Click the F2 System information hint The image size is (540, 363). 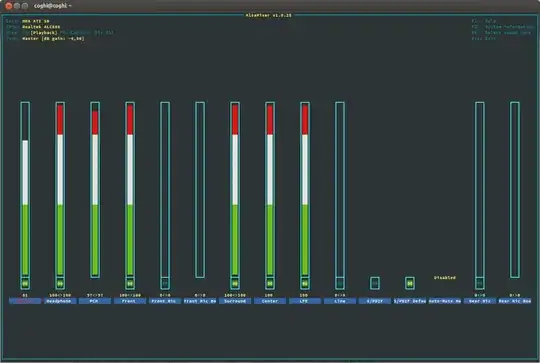pyautogui.click(x=503, y=27)
